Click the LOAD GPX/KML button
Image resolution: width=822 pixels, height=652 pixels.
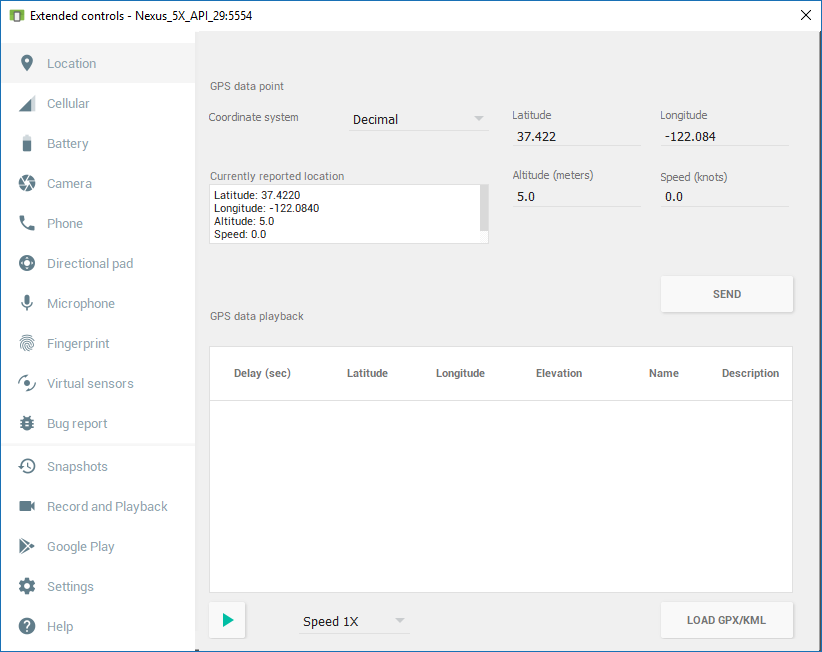pyautogui.click(x=727, y=620)
